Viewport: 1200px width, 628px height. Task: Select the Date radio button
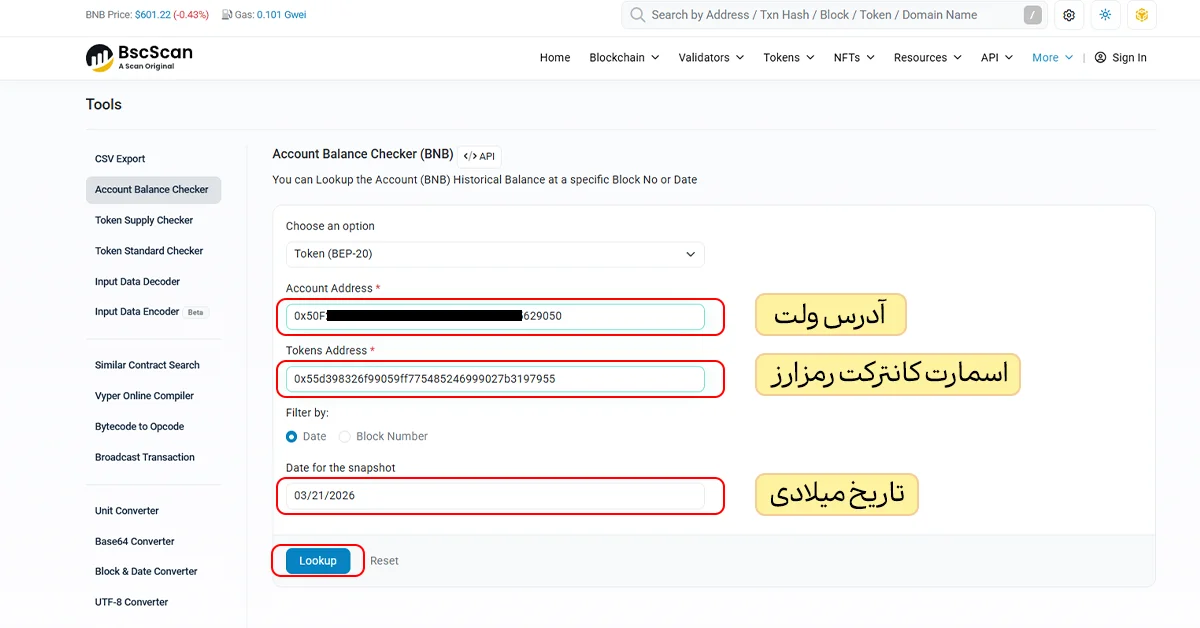click(292, 436)
